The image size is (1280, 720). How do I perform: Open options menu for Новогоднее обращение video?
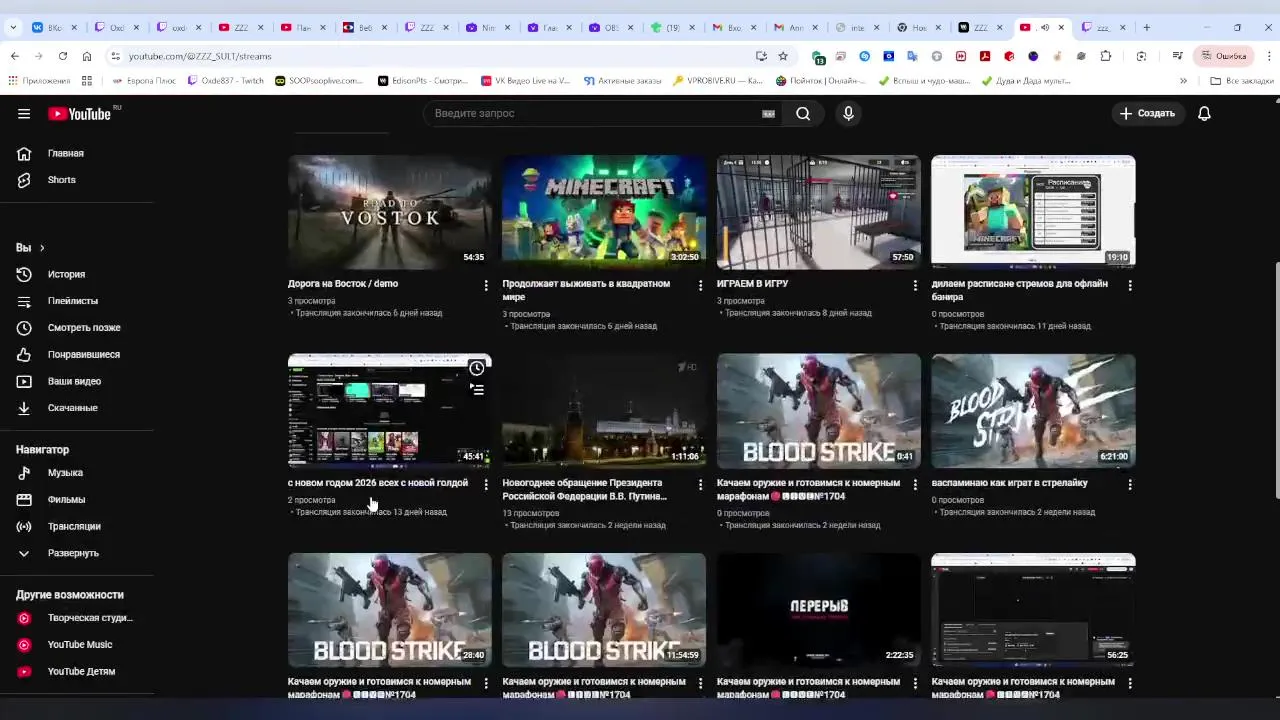coord(700,485)
